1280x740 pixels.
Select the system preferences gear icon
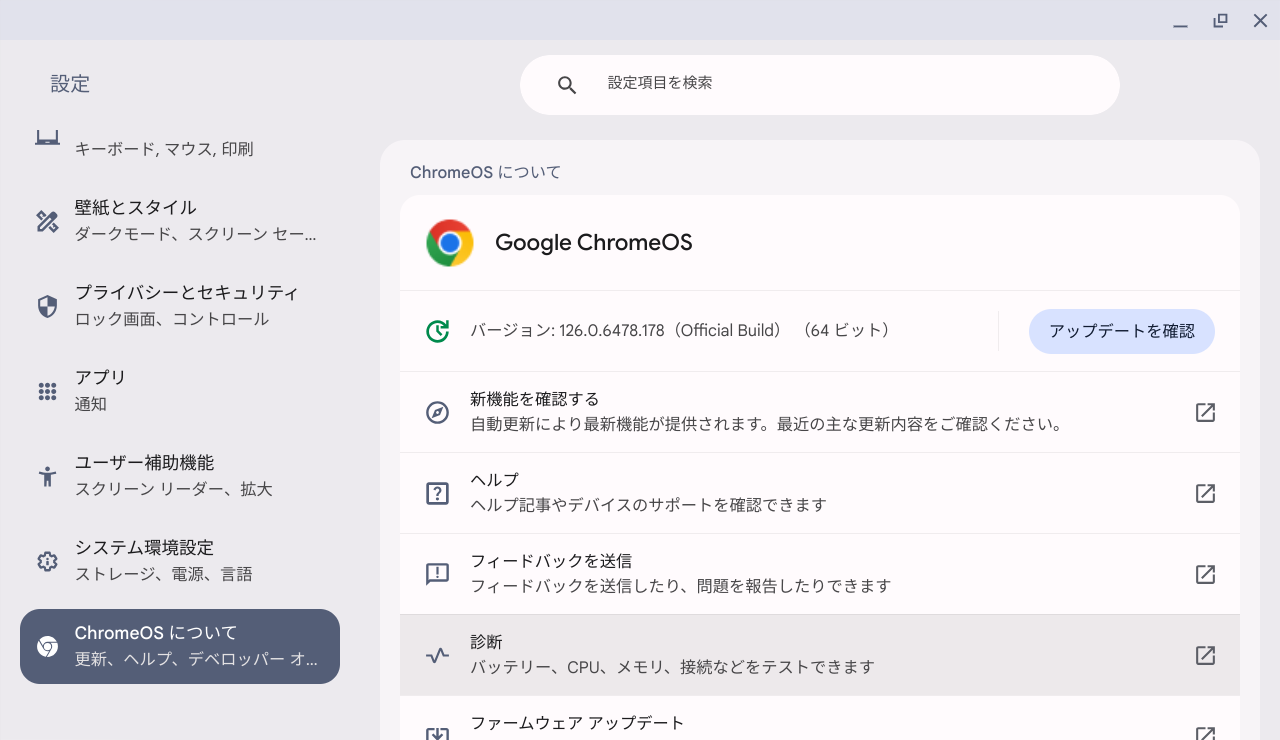[x=47, y=560]
